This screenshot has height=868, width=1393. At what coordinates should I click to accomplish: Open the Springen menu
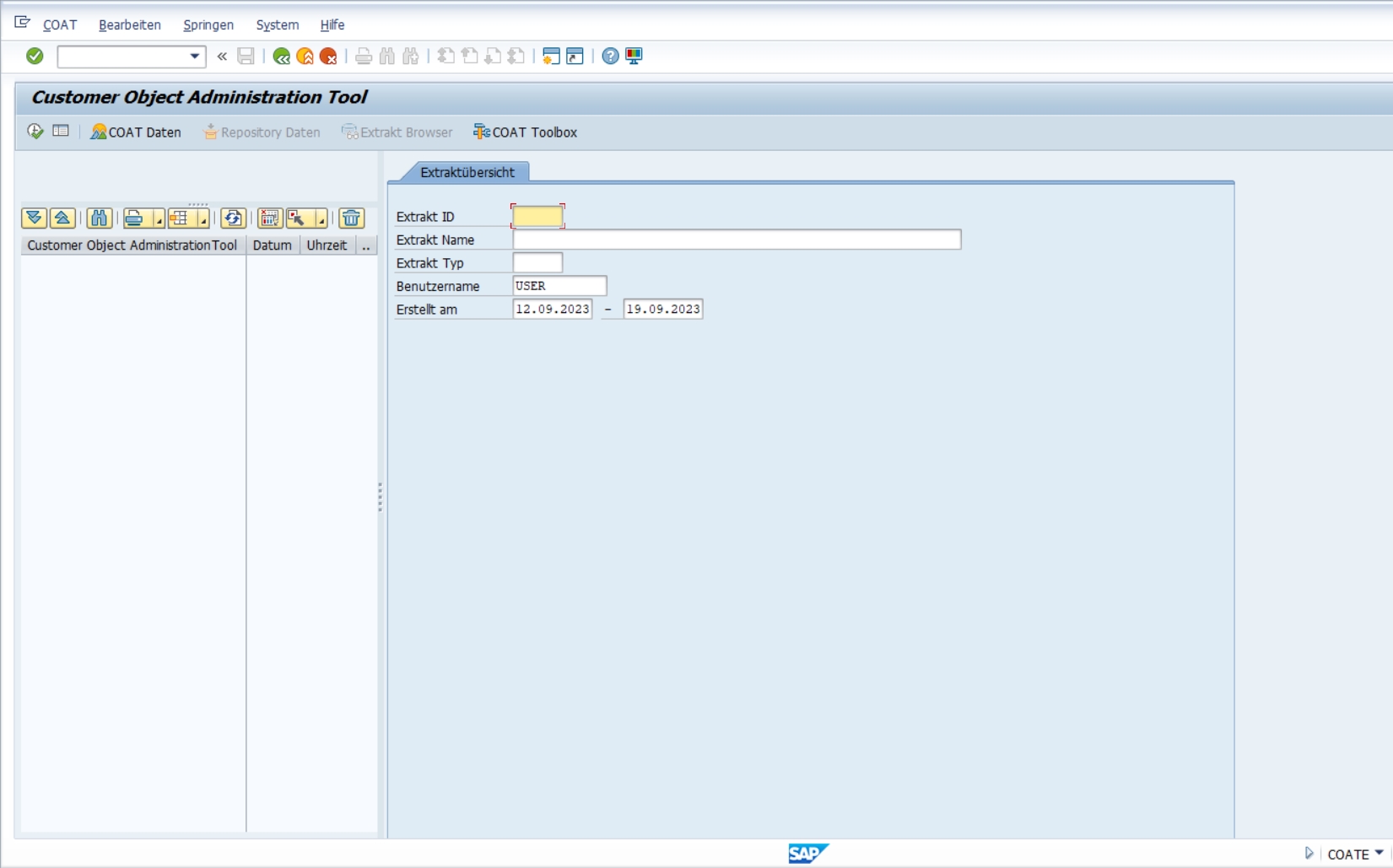coord(208,25)
